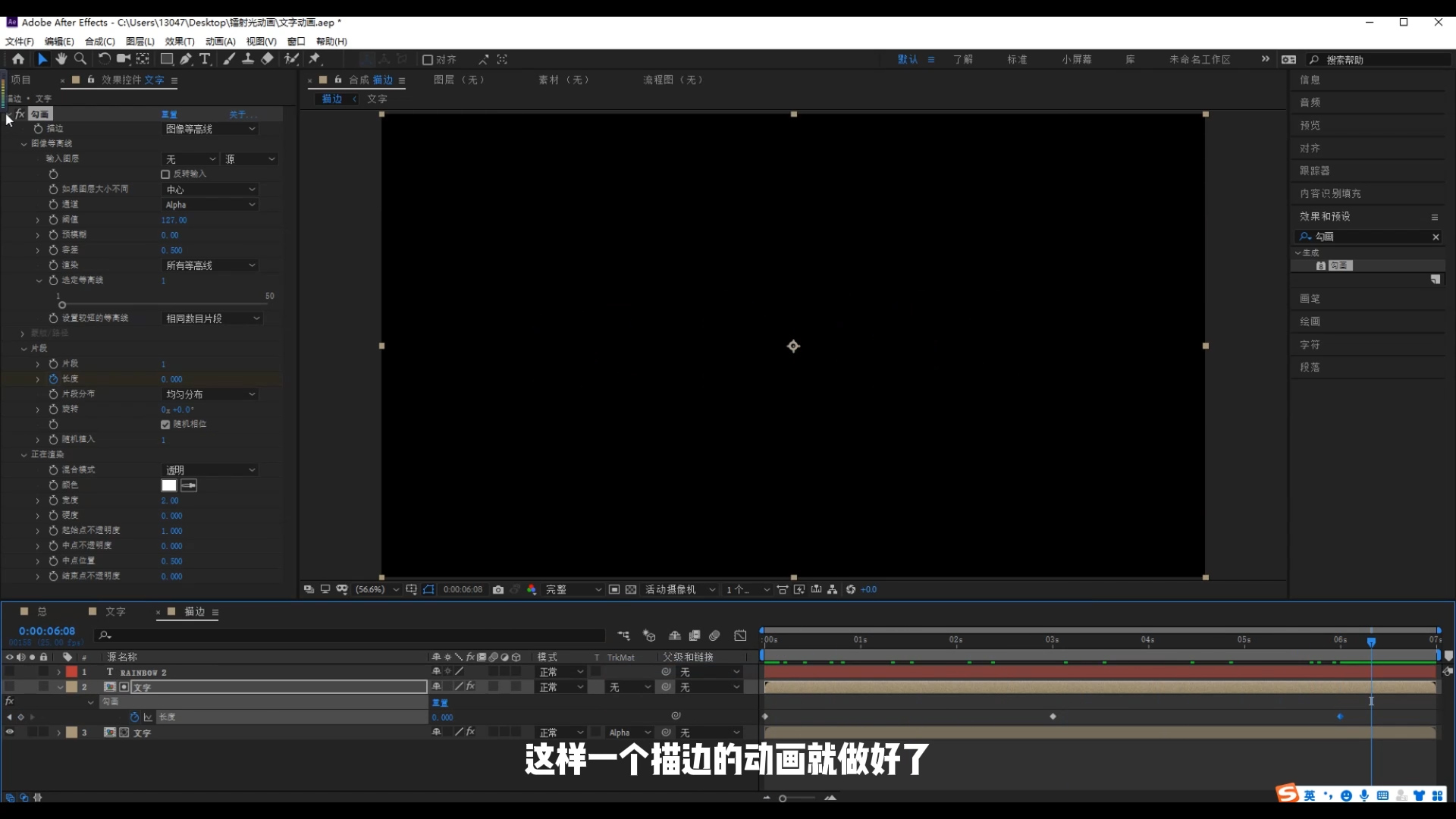
Task: Expand the 正在渲染 混合模式 dropdown
Action: pyautogui.click(x=209, y=469)
